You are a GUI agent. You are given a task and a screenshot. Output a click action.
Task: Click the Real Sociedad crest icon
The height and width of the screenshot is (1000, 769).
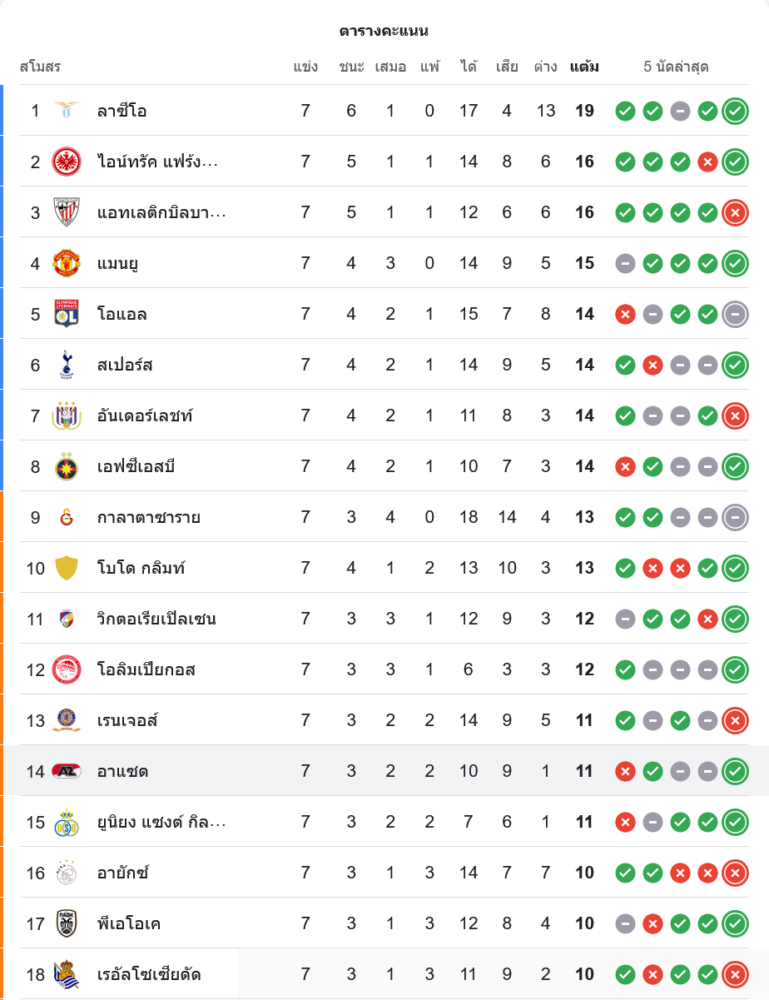[66, 973]
